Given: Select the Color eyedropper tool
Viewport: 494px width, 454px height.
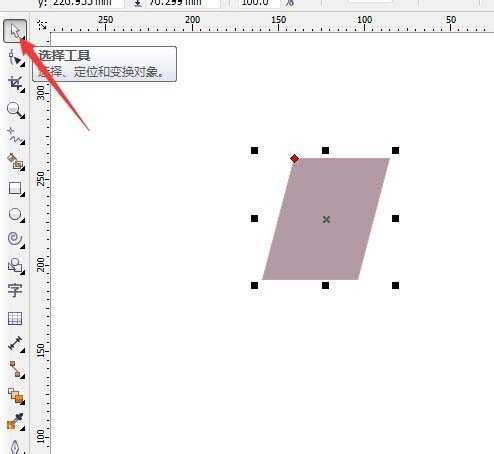Looking at the screenshot, I should click(x=15, y=422).
